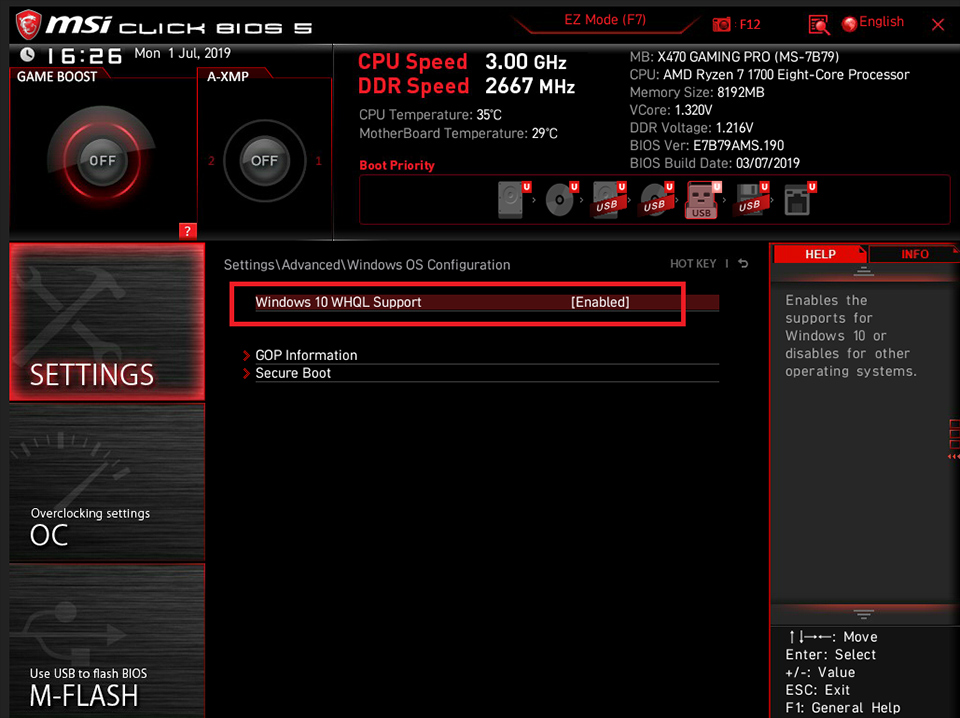This screenshot has width=960, height=718.
Task: Click the F1: General Help hint
Action: tap(842, 708)
